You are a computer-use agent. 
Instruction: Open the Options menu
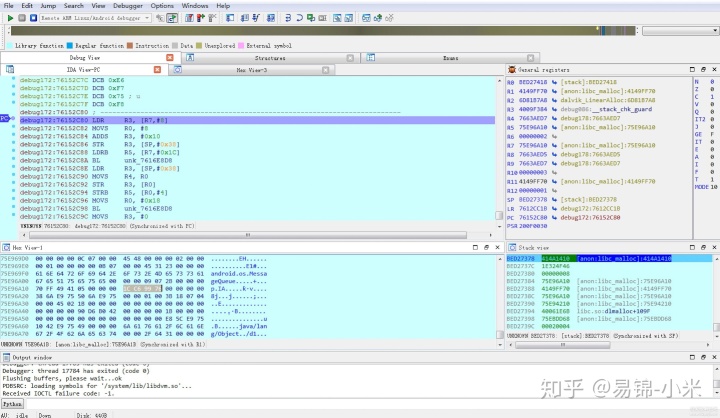(x=162, y=6)
